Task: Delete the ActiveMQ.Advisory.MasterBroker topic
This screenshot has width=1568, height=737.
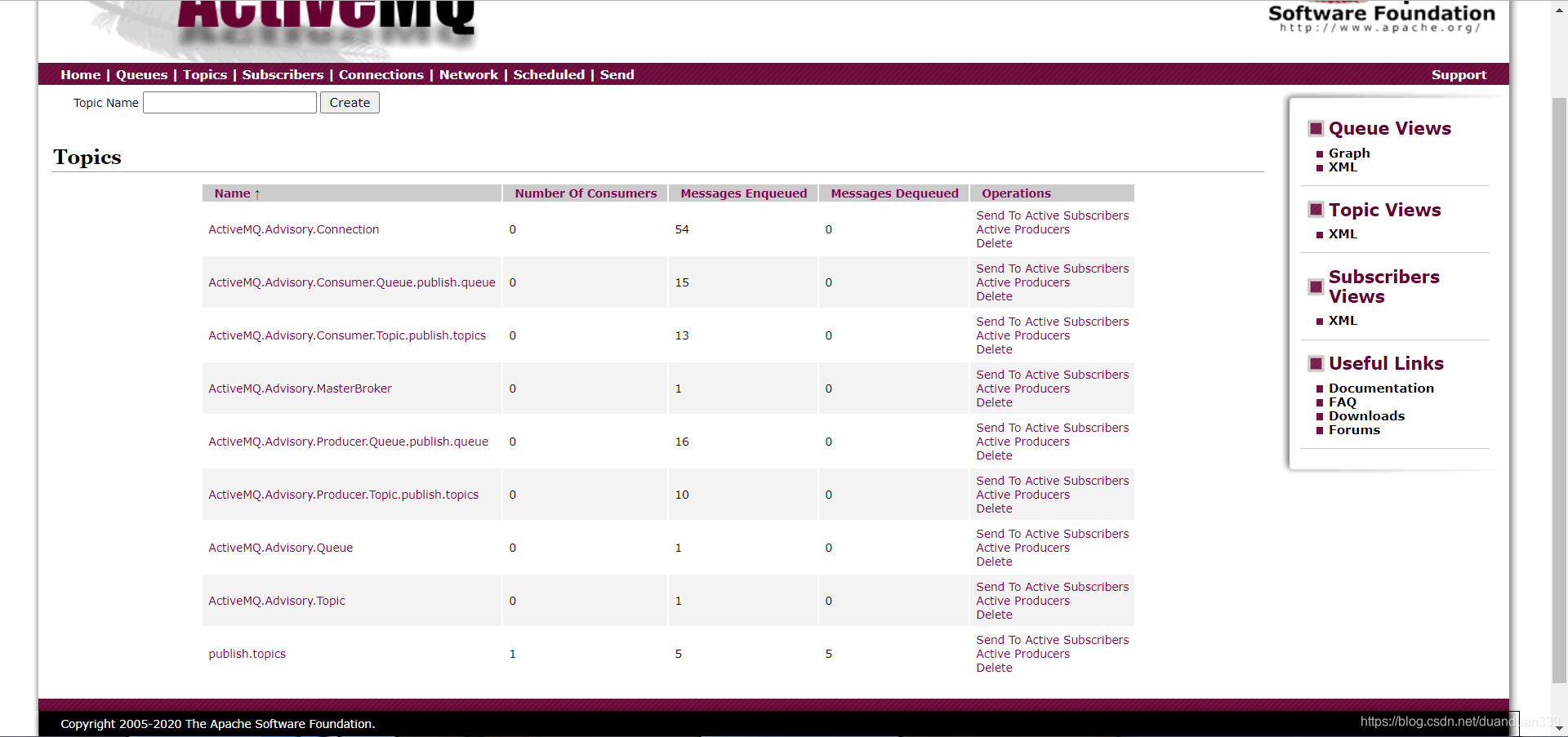Action: (994, 402)
